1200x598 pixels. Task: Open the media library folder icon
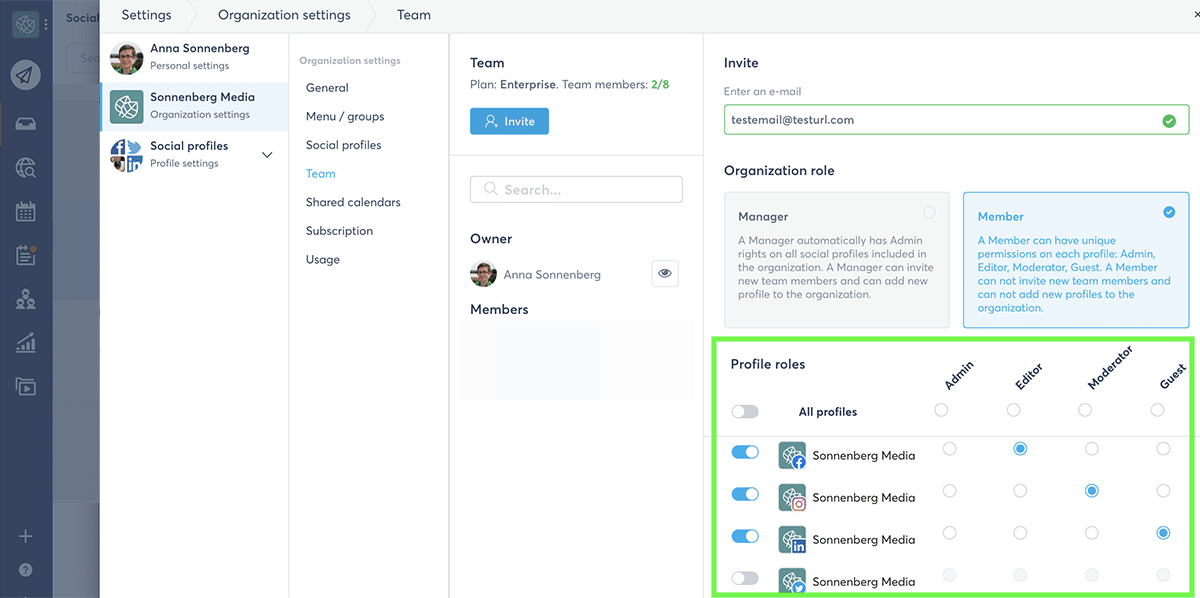(x=26, y=386)
